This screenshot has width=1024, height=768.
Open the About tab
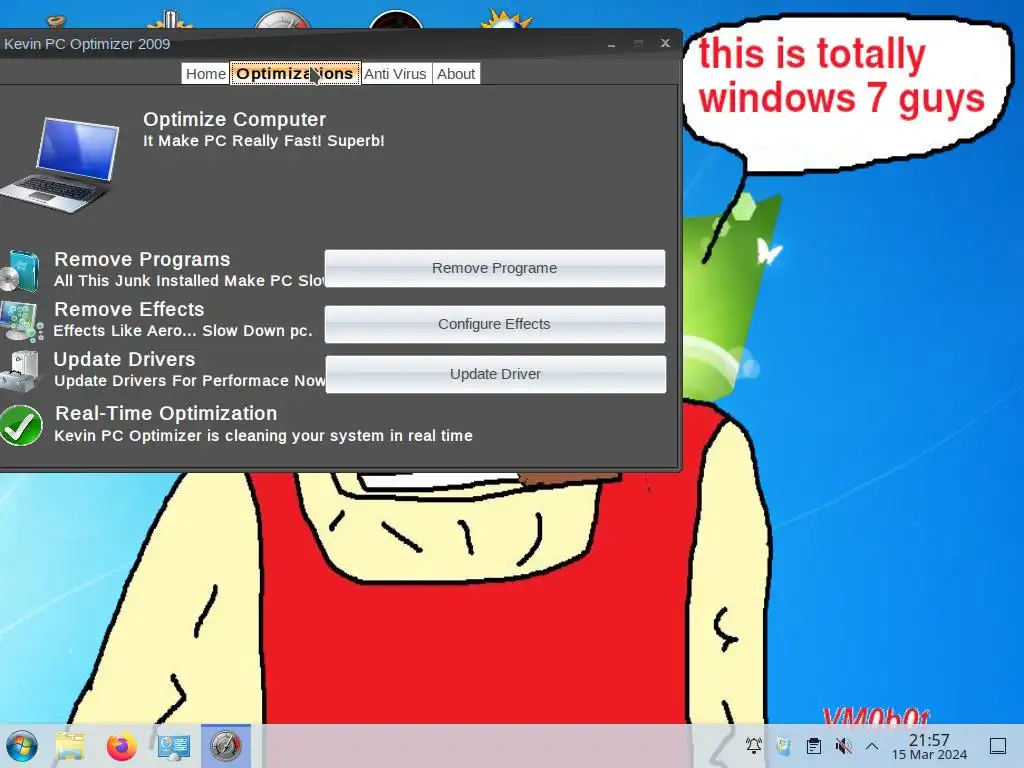coord(456,74)
